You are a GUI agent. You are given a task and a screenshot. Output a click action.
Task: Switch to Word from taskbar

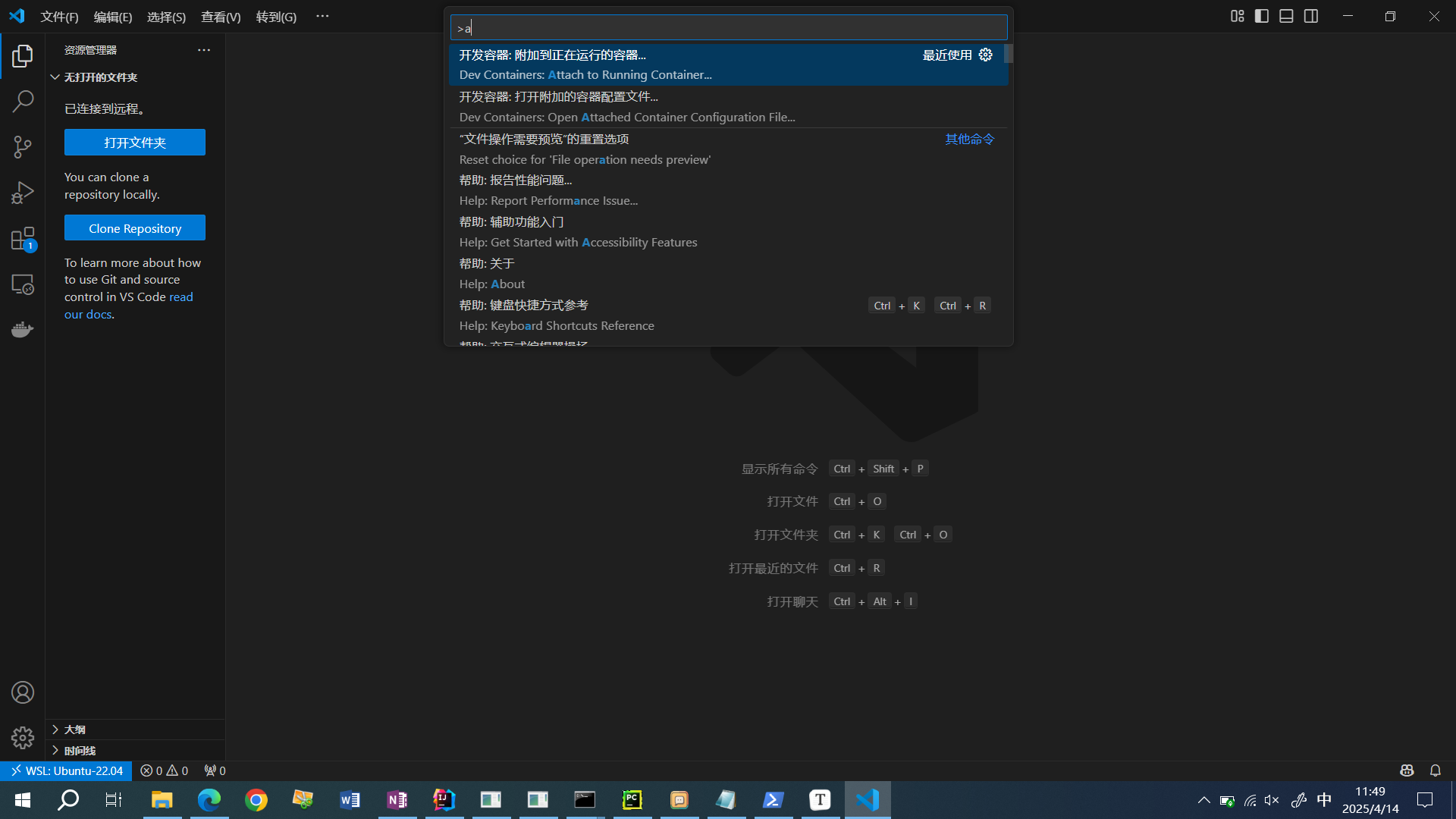(350, 800)
